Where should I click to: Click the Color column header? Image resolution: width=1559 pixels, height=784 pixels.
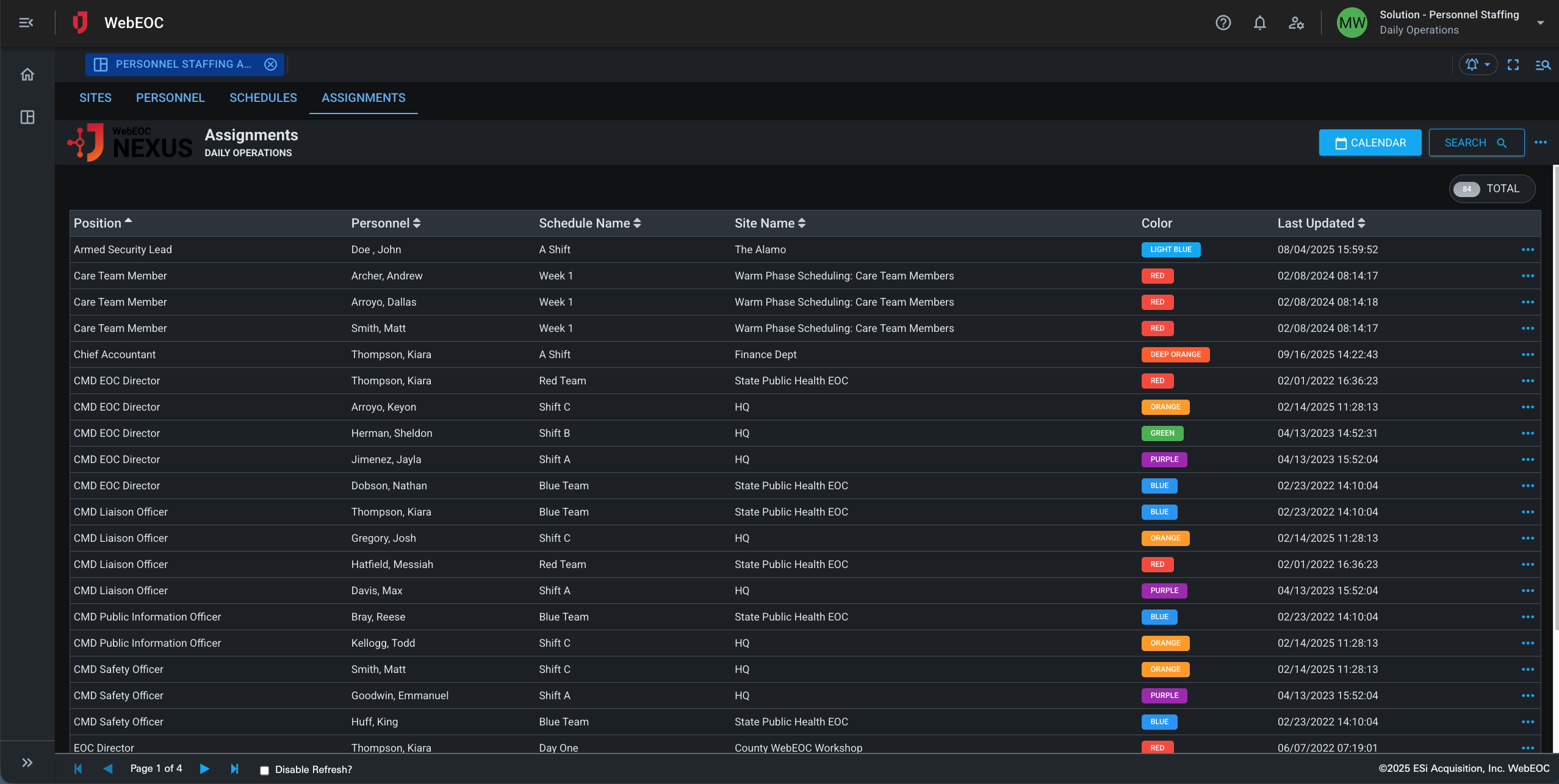tap(1156, 223)
